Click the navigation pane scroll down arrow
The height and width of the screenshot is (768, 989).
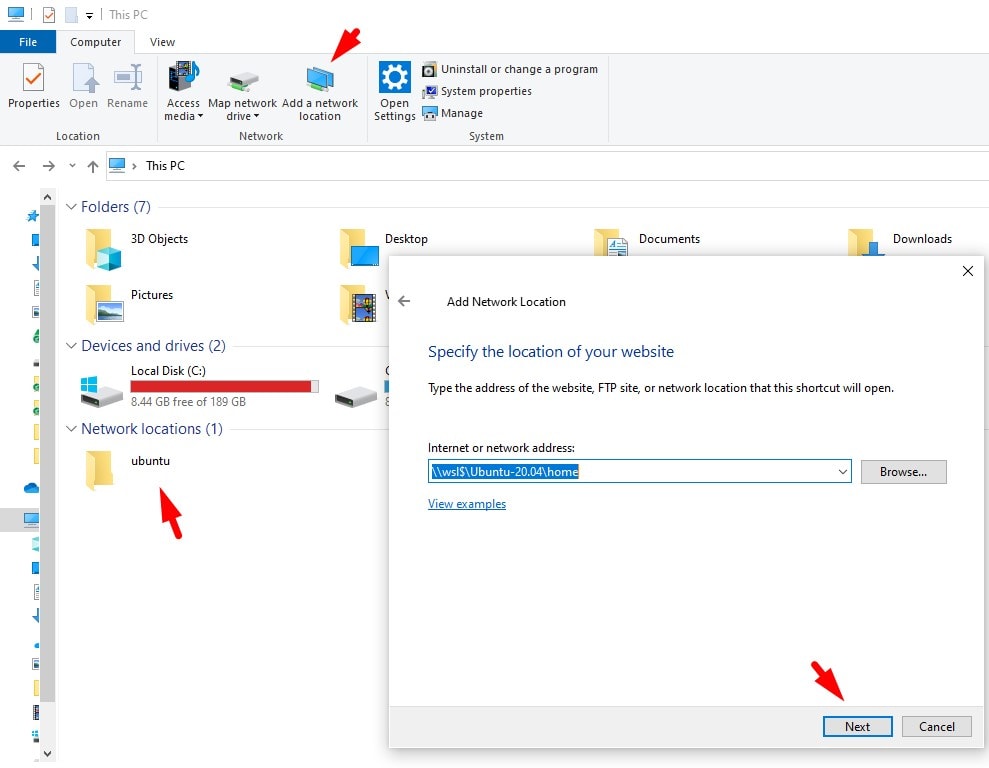[x=47, y=753]
